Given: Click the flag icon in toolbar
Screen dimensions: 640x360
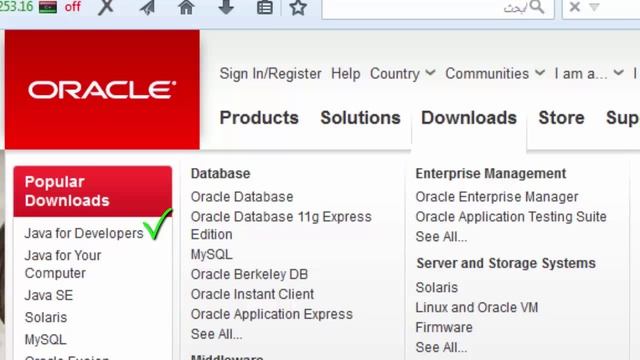Looking at the screenshot, I should click(48, 7).
